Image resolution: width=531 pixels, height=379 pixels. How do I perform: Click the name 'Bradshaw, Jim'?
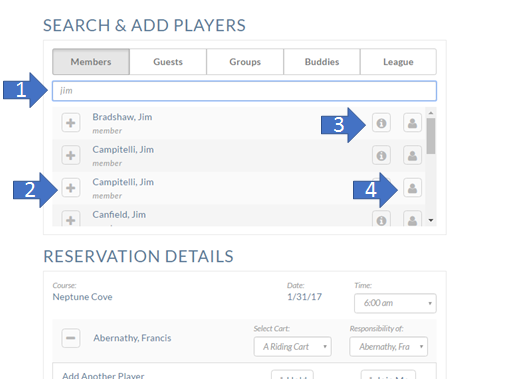[122, 117]
